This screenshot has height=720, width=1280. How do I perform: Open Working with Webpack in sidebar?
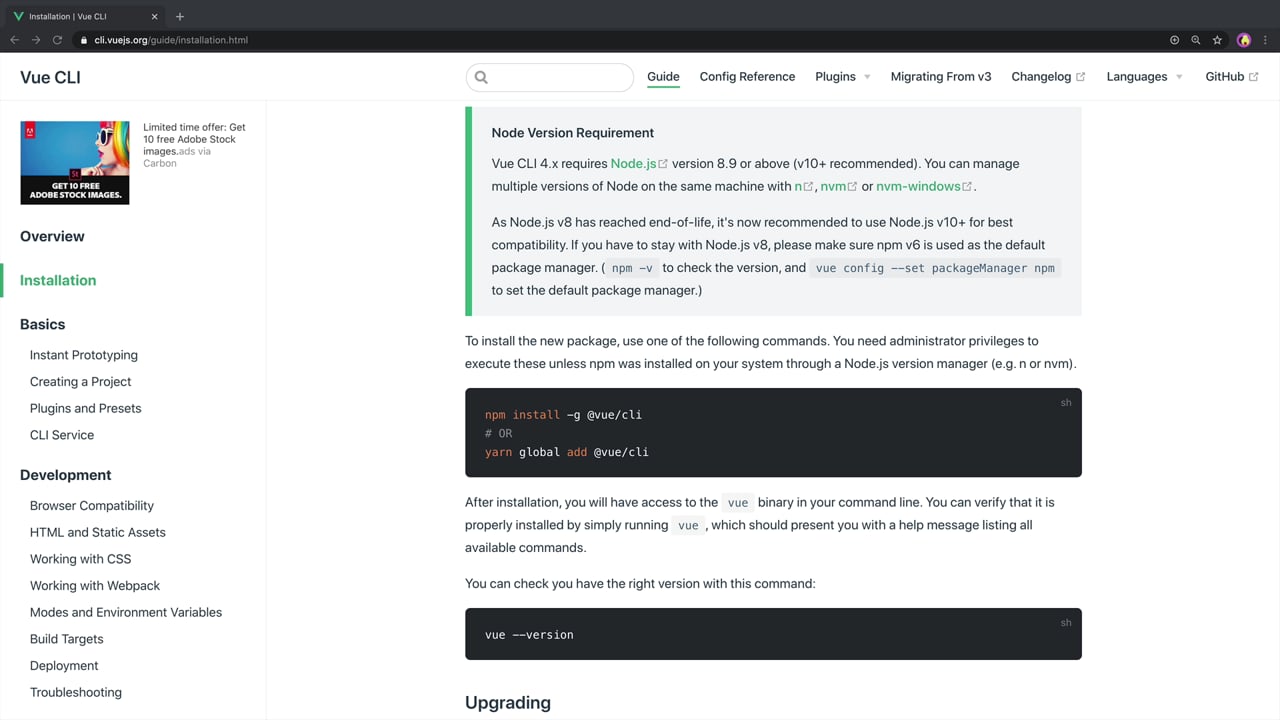(x=95, y=586)
